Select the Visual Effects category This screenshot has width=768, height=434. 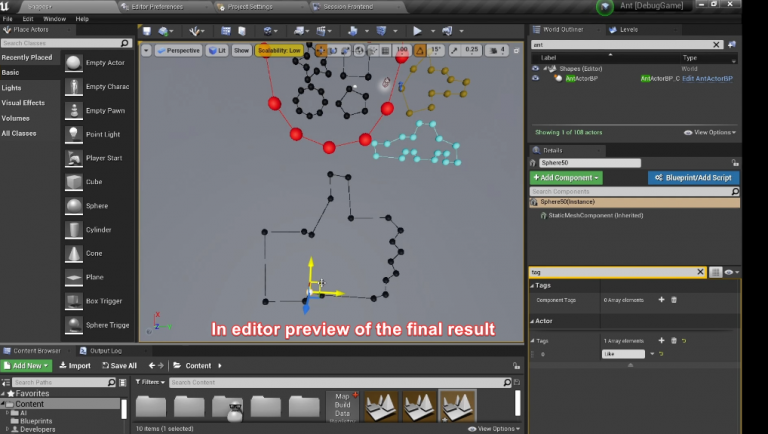pyautogui.click(x=23, y=103)
